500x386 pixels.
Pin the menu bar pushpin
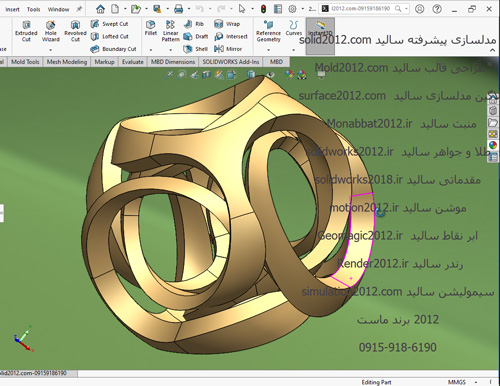[x=79, y=9]
